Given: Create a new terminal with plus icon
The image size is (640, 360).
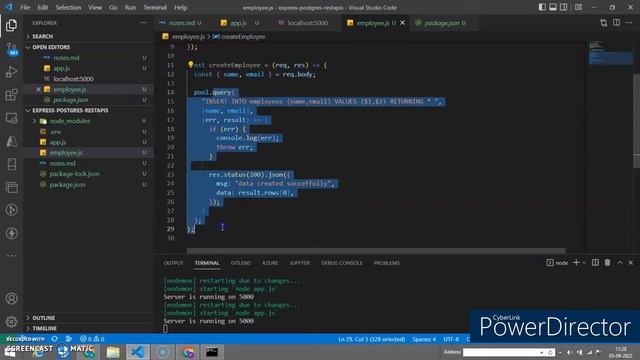Looking at the screenshot, I should (576, 262).
